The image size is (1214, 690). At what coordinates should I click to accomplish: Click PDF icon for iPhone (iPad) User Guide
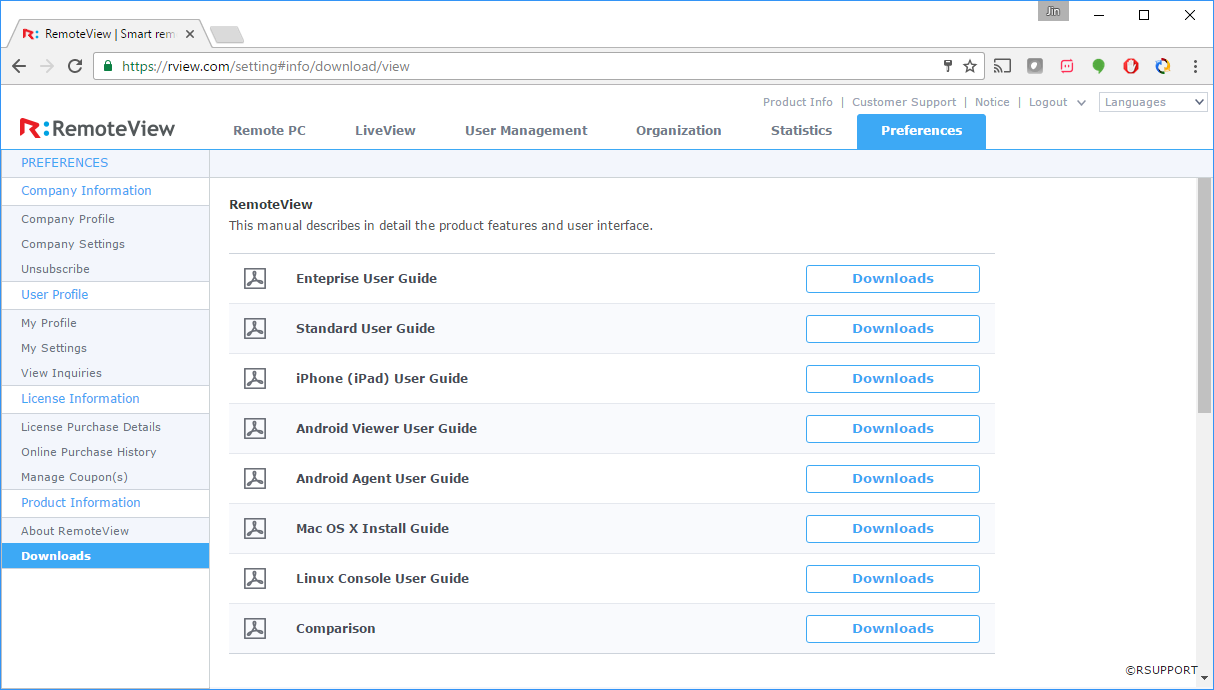click(x=255, y=379)
